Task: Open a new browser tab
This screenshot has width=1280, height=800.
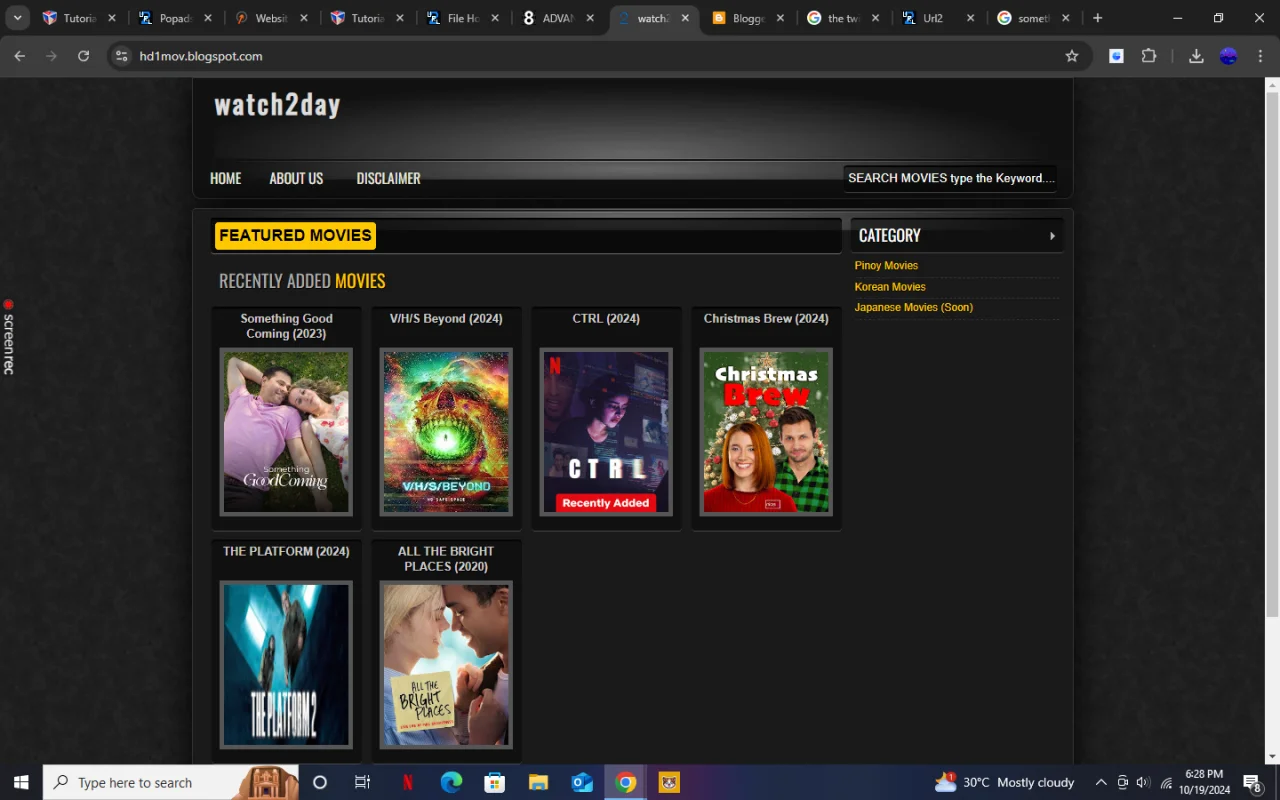Action: pyautogui.click(x=1097, y=18)
